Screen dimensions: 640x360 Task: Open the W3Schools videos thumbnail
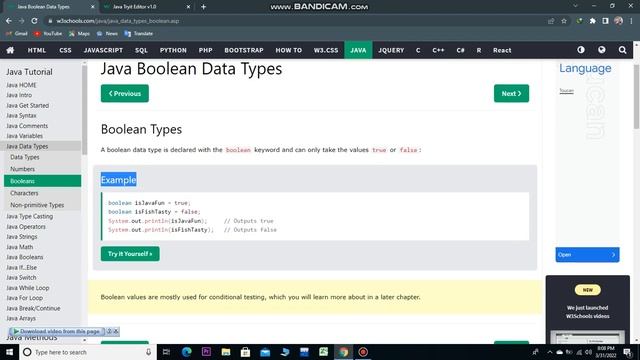click(587, 337)
